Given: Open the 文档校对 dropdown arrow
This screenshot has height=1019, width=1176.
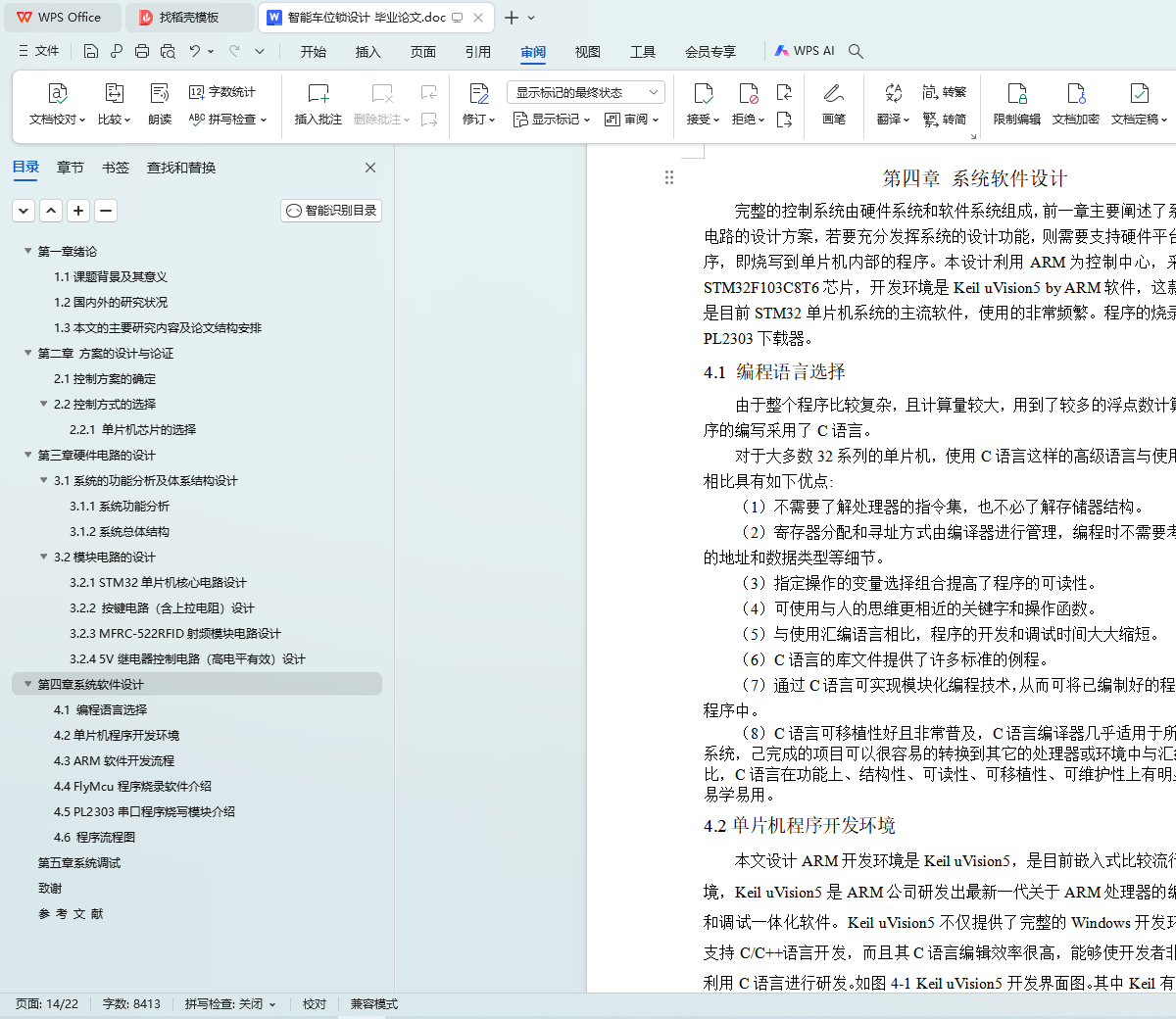Looking at the screenshot, I should pos(80,120).
